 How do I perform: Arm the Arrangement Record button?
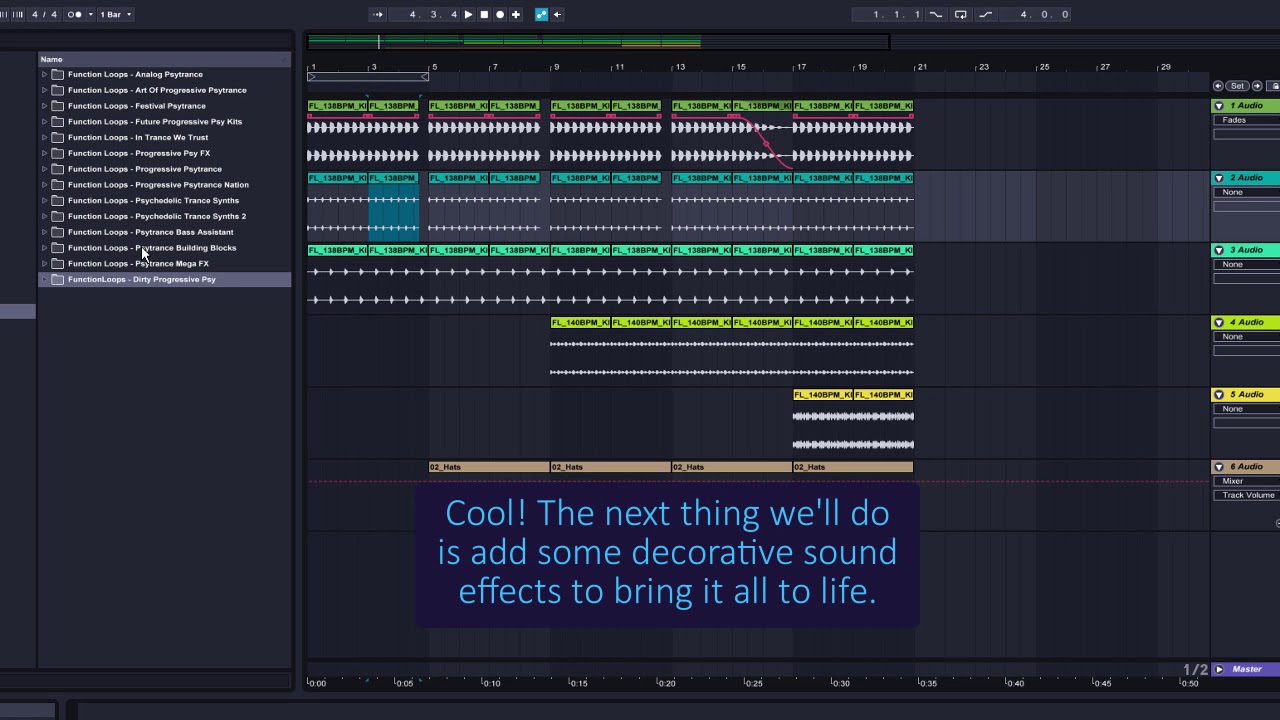(x=500, y=14)
